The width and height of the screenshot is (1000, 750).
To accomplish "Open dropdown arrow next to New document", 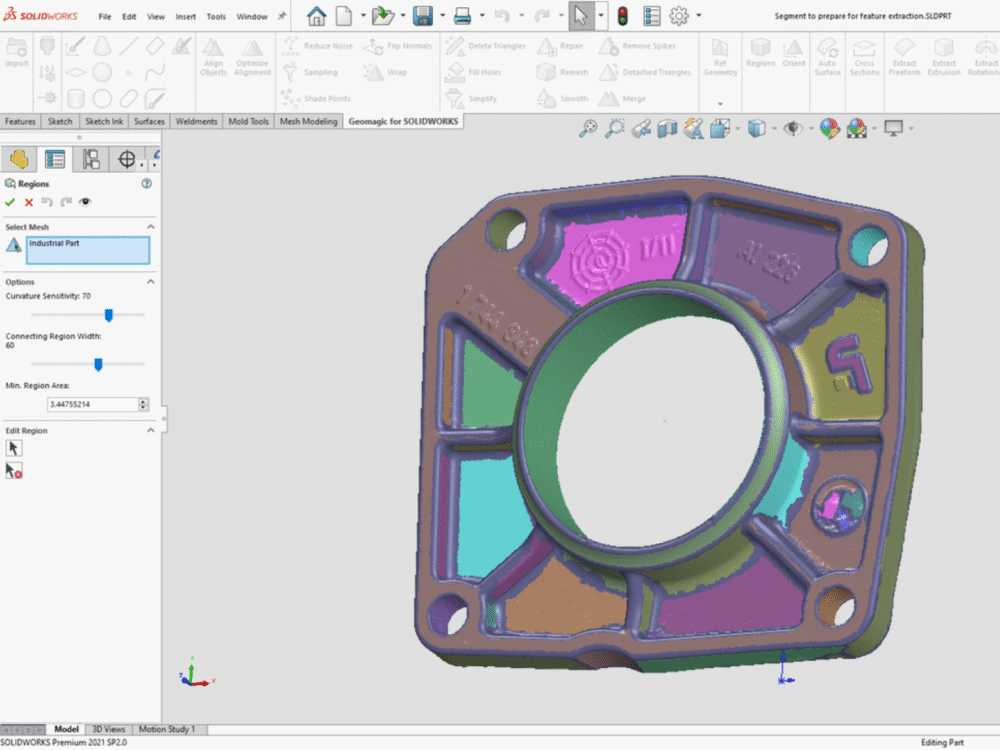I will pos(363,15).
